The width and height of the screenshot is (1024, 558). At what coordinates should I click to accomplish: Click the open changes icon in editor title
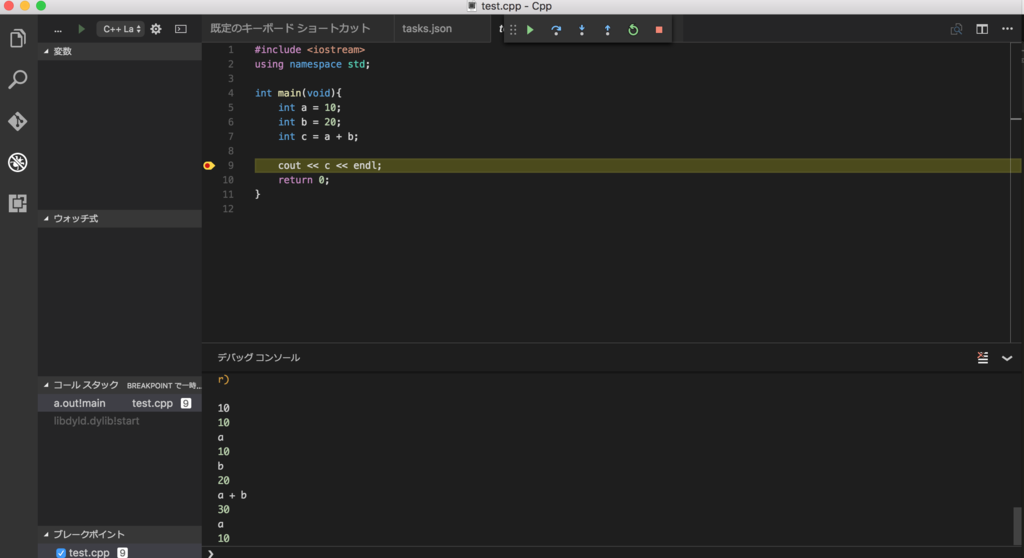[956, 29]
